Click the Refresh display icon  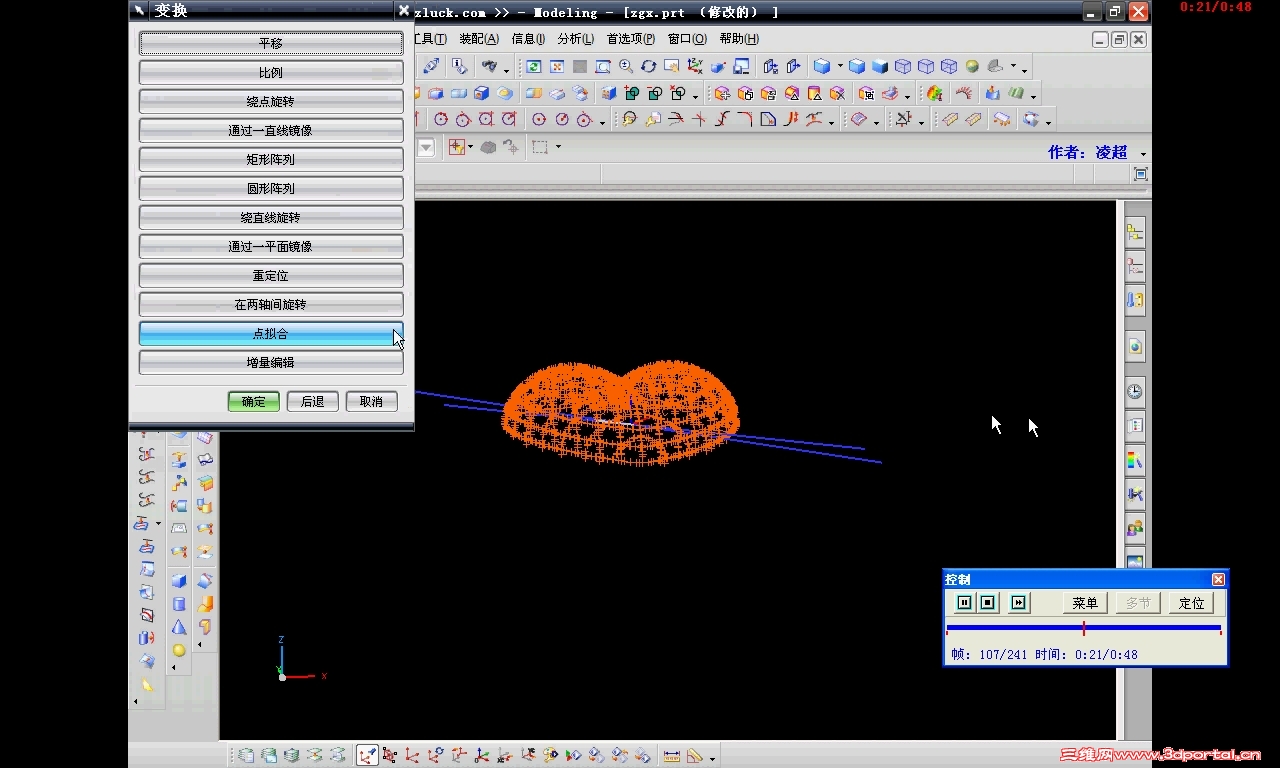tap(534, 67)
